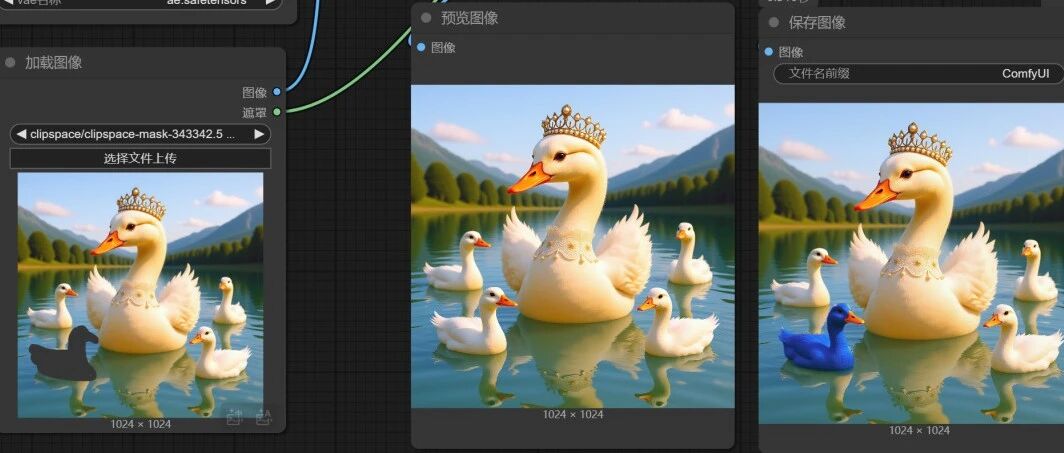Collapse the 加载图像 node using its title dot
The height and width of the screenshot is (453, 1064).
[10, 63]
